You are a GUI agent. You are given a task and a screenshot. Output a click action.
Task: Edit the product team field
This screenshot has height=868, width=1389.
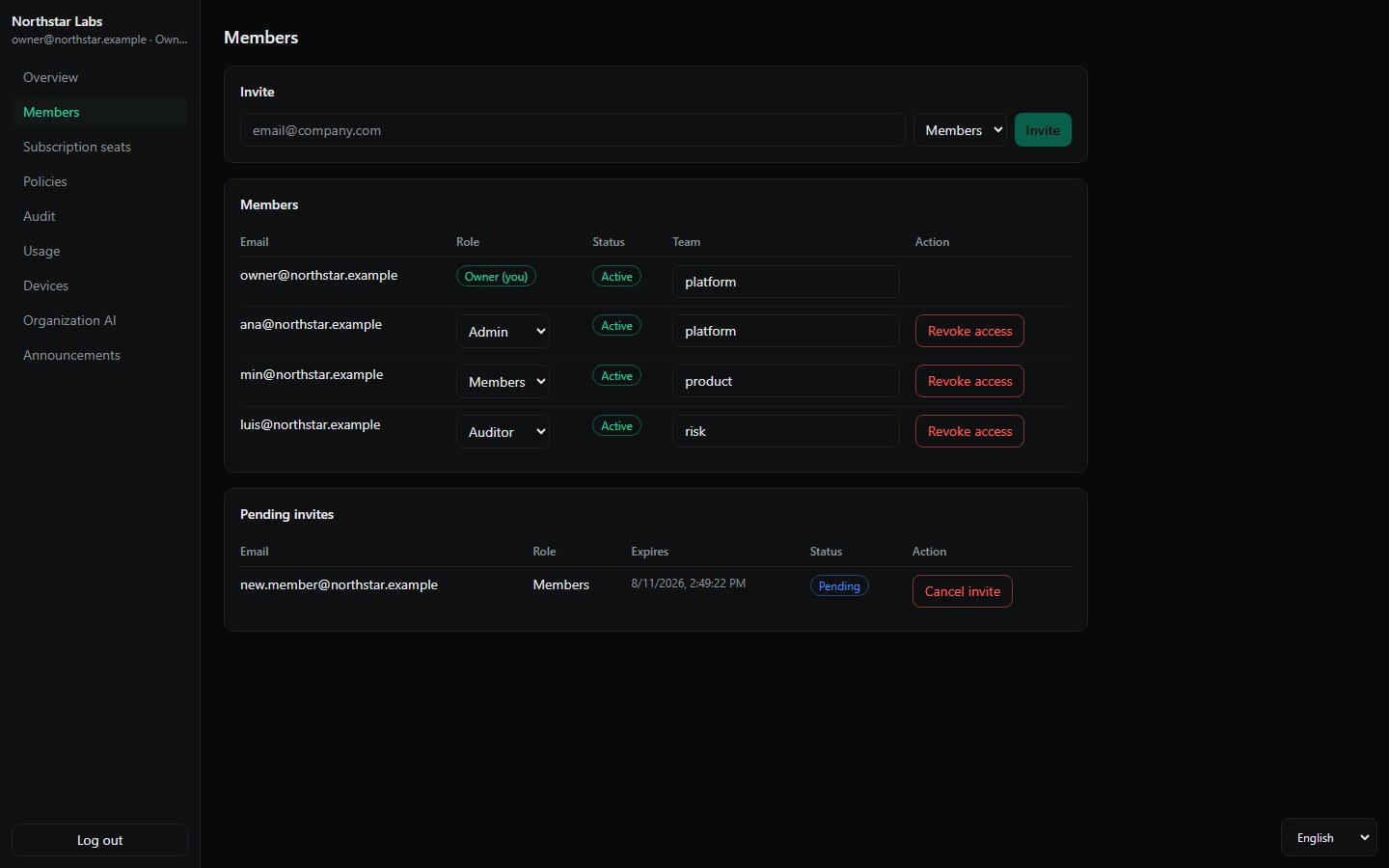(x=786, y=381)
